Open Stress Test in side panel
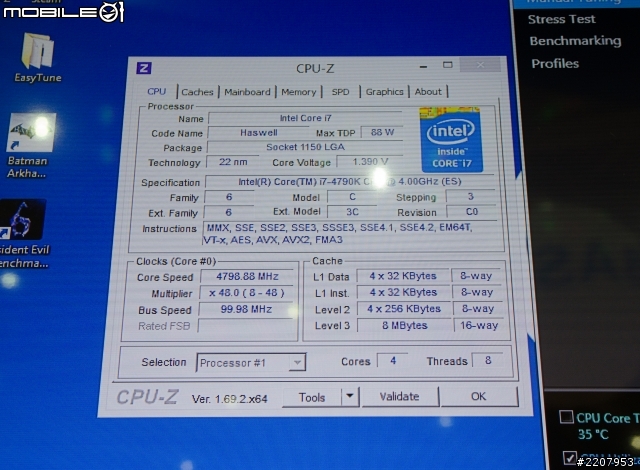Viewport: 640px width, 470px height. tap(561, 19)
